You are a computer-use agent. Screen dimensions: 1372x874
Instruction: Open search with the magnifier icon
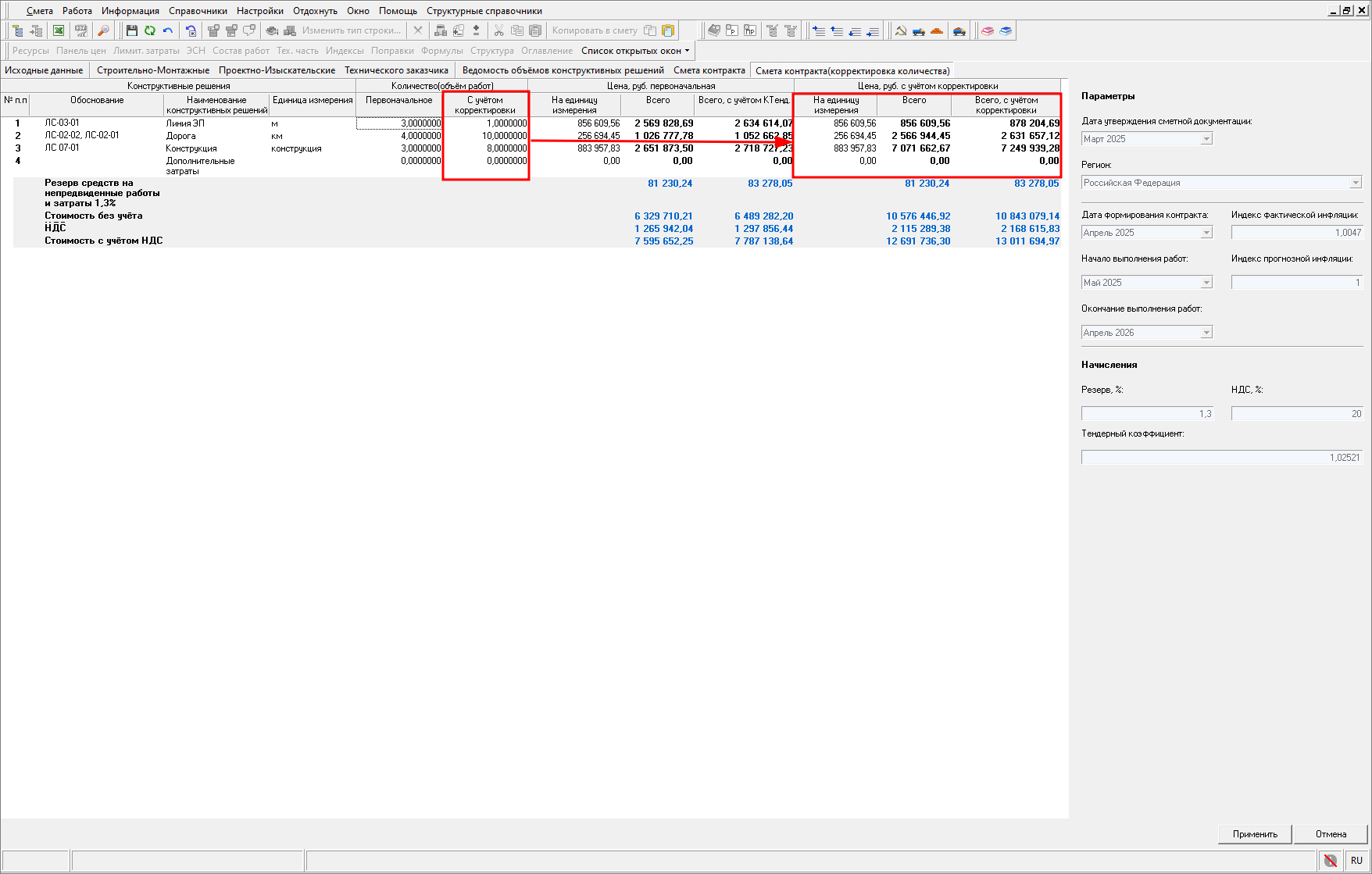pos(103,30)
